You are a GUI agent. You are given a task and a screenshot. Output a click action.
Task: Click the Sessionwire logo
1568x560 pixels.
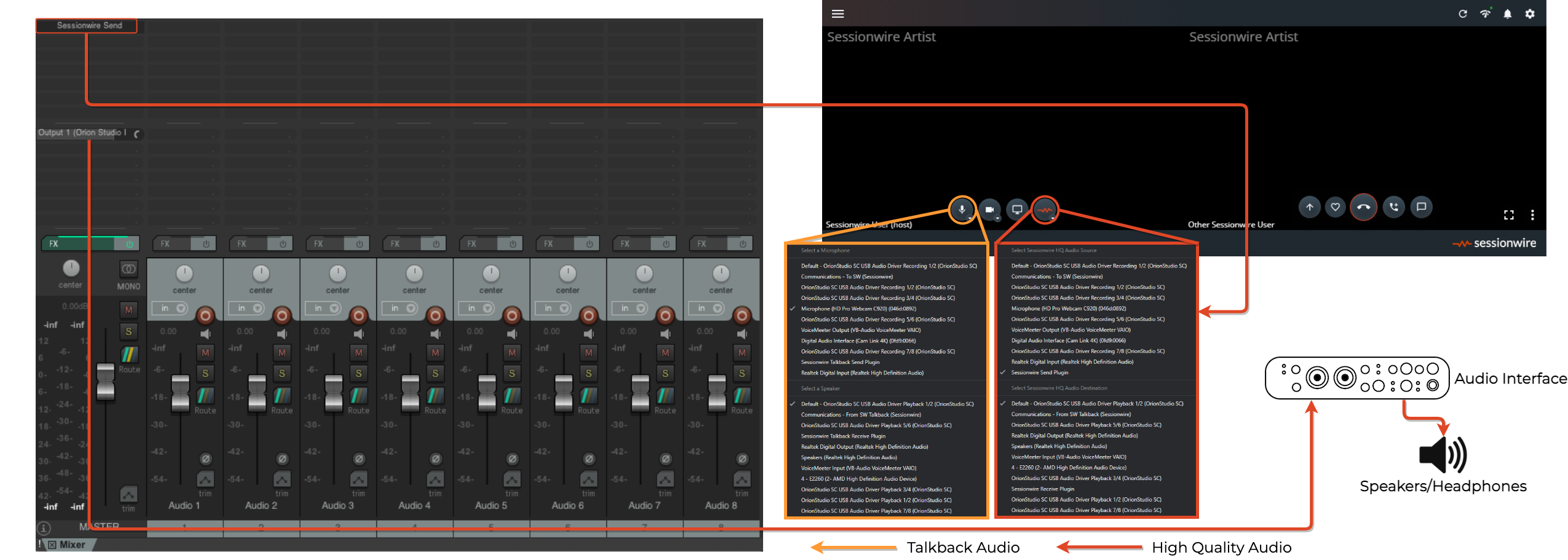coord(1494,243)
